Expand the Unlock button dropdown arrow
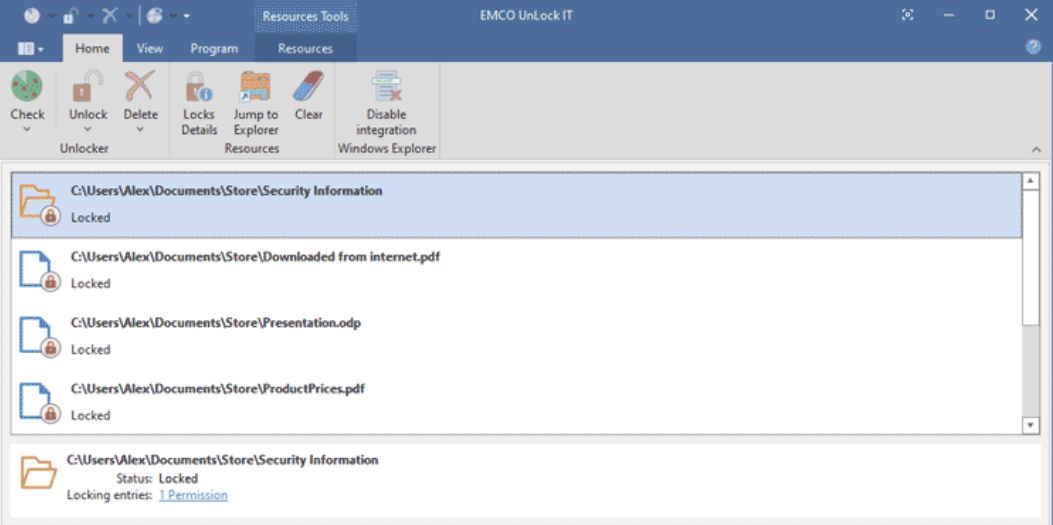 [88, 129]
